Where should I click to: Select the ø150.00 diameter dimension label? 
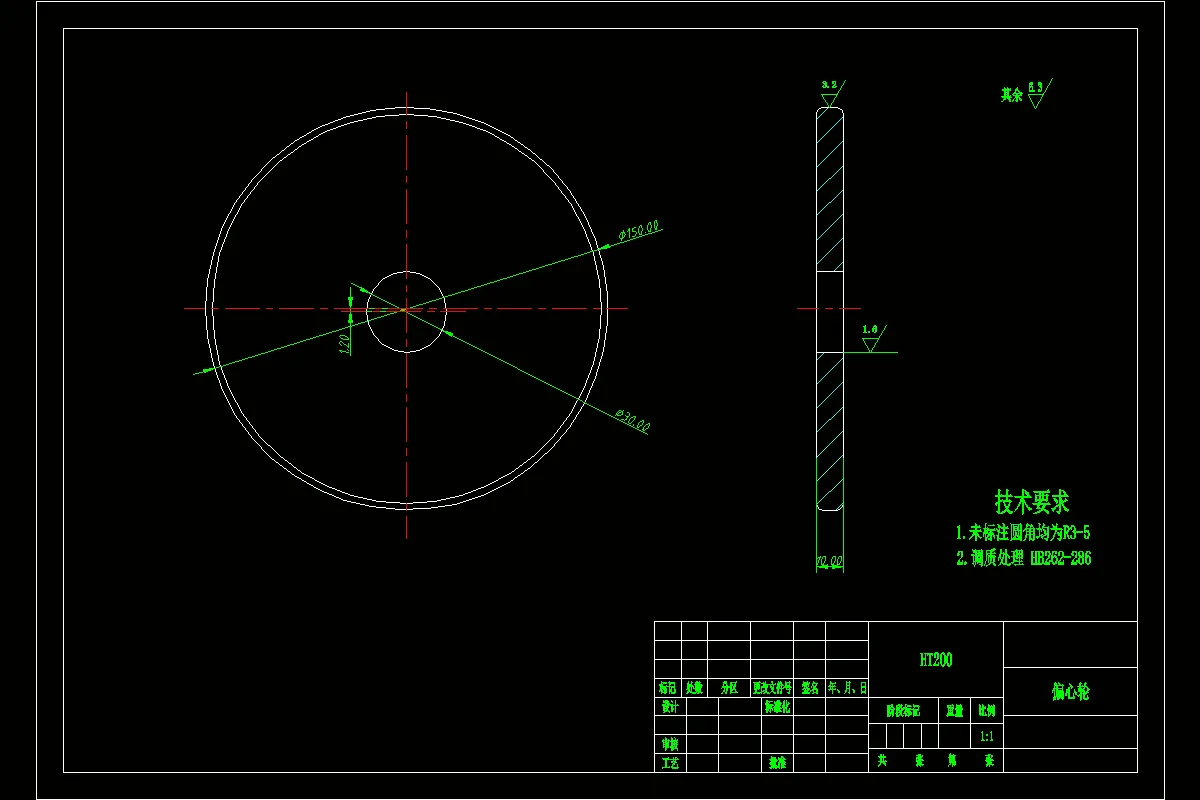click(639, 231)
